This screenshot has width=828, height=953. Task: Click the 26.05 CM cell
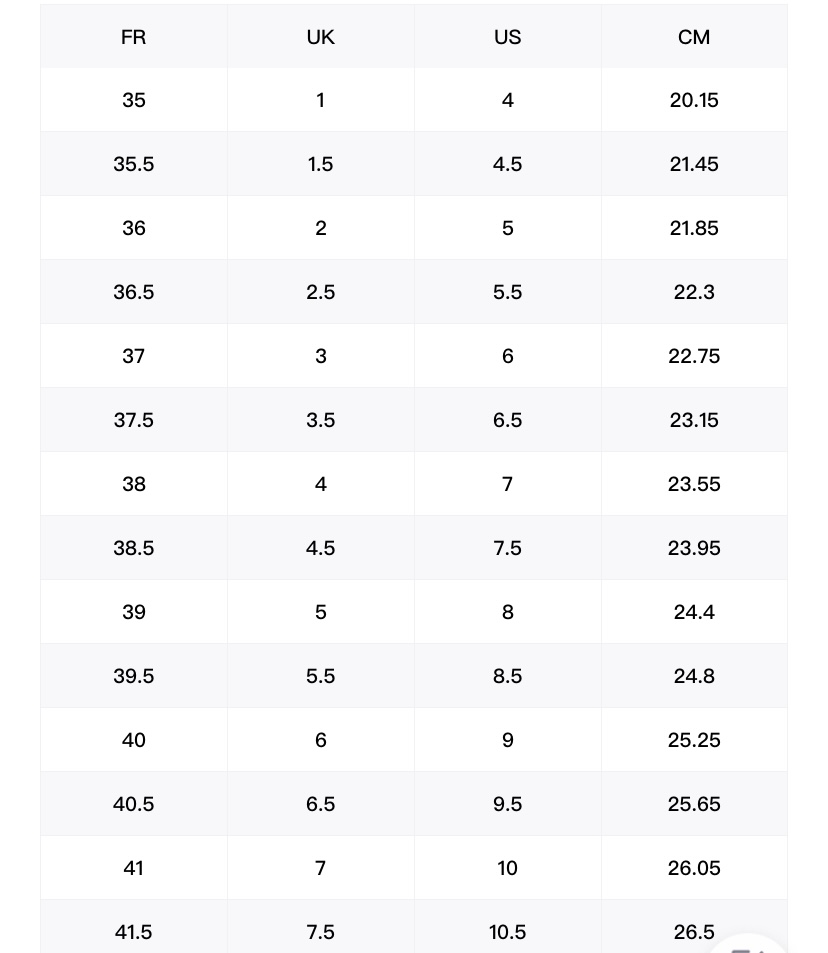coord(694,868)
